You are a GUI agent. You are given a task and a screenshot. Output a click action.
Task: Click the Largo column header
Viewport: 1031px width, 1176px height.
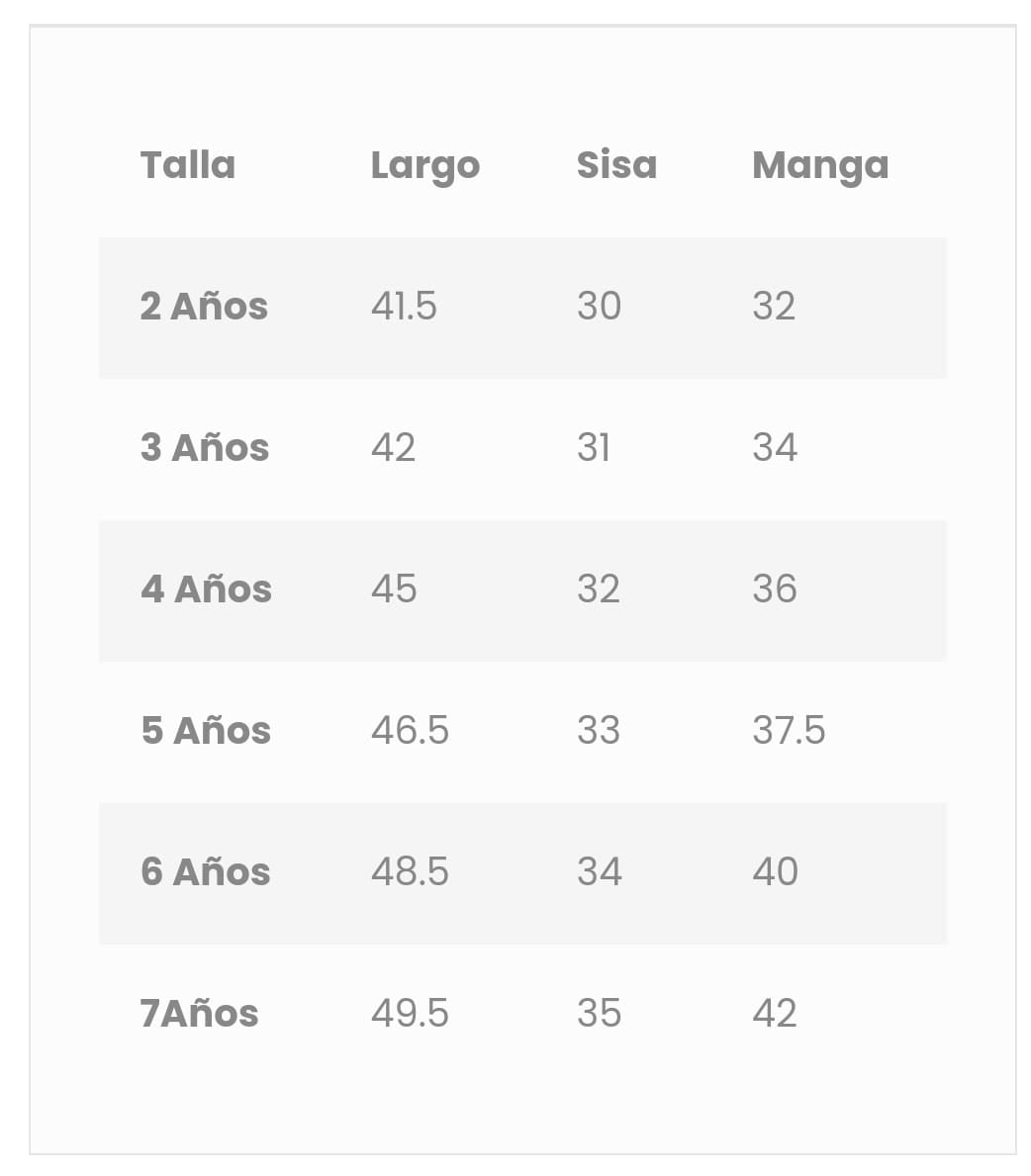click(424, 166)
